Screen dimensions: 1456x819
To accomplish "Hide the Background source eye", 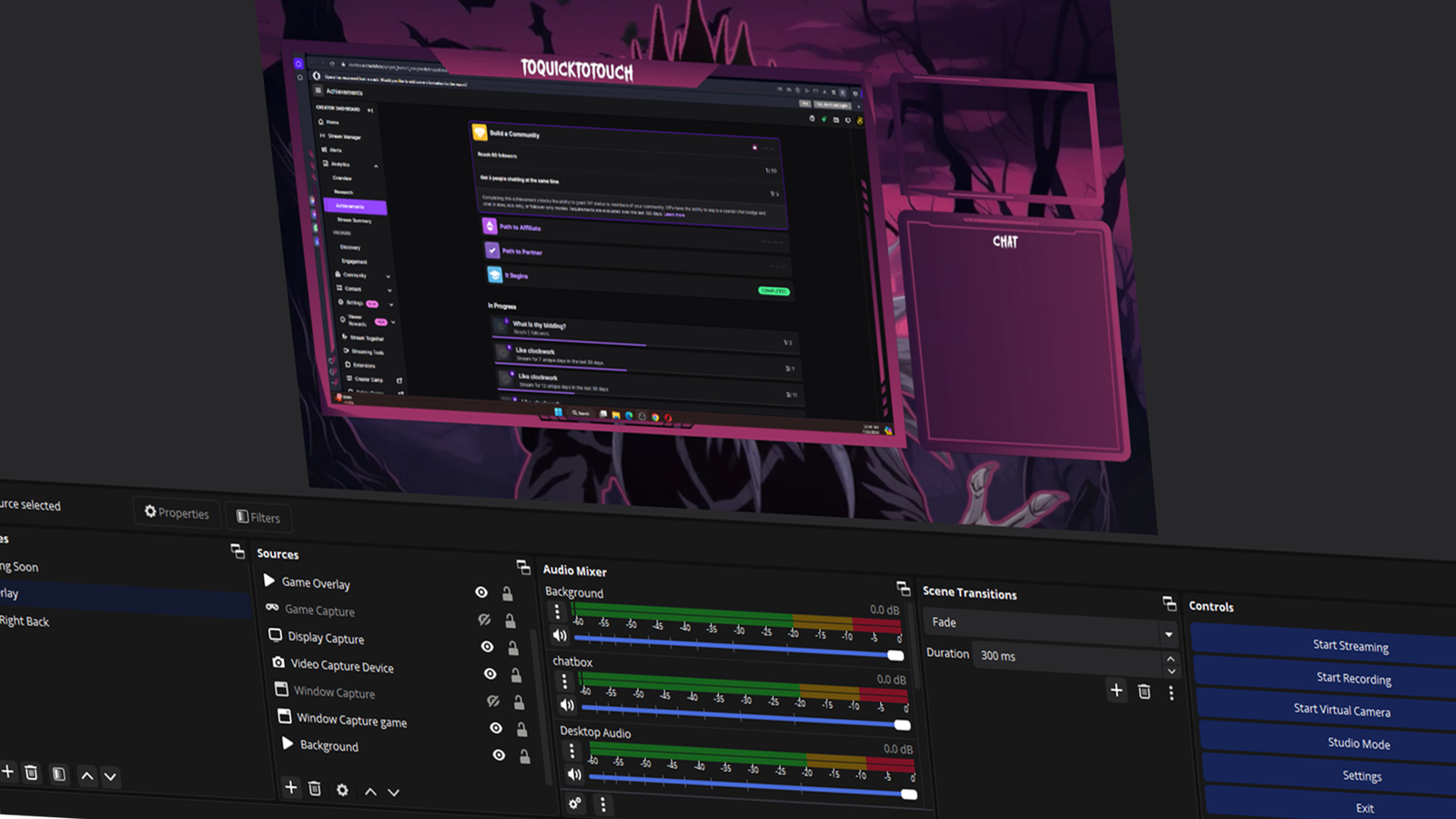I will coord(499,755).
